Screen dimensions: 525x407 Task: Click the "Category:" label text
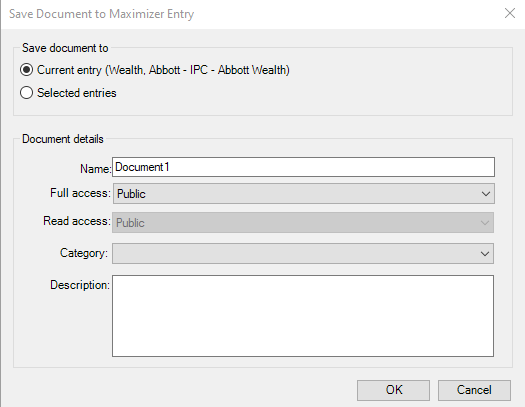pyautogui.click(x=84, y=253)
